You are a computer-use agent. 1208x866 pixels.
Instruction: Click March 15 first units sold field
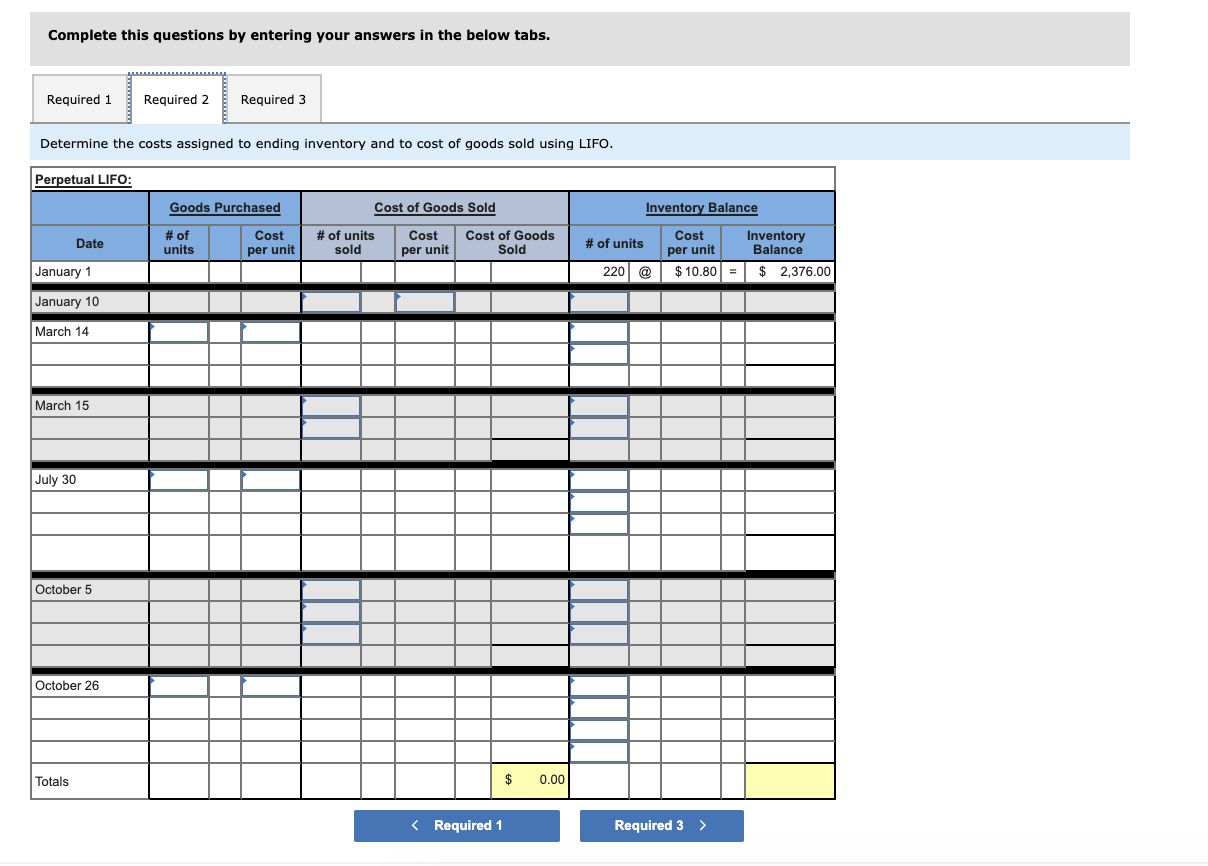coord(331,405)
